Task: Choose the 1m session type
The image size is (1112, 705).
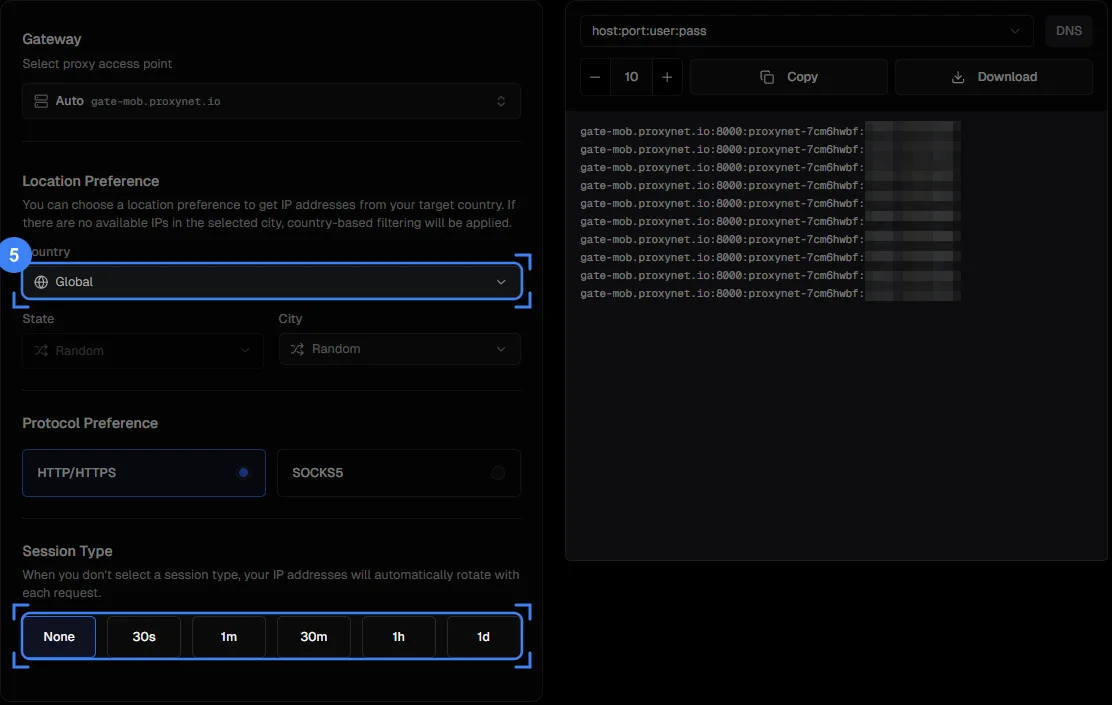Action: (x=228, y=637)
